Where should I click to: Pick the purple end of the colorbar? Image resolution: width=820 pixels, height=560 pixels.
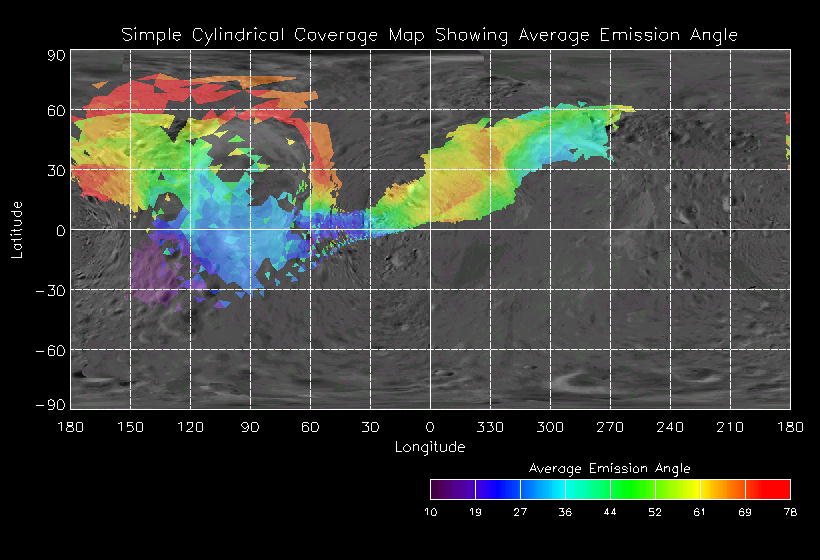[x=438, y=489]
